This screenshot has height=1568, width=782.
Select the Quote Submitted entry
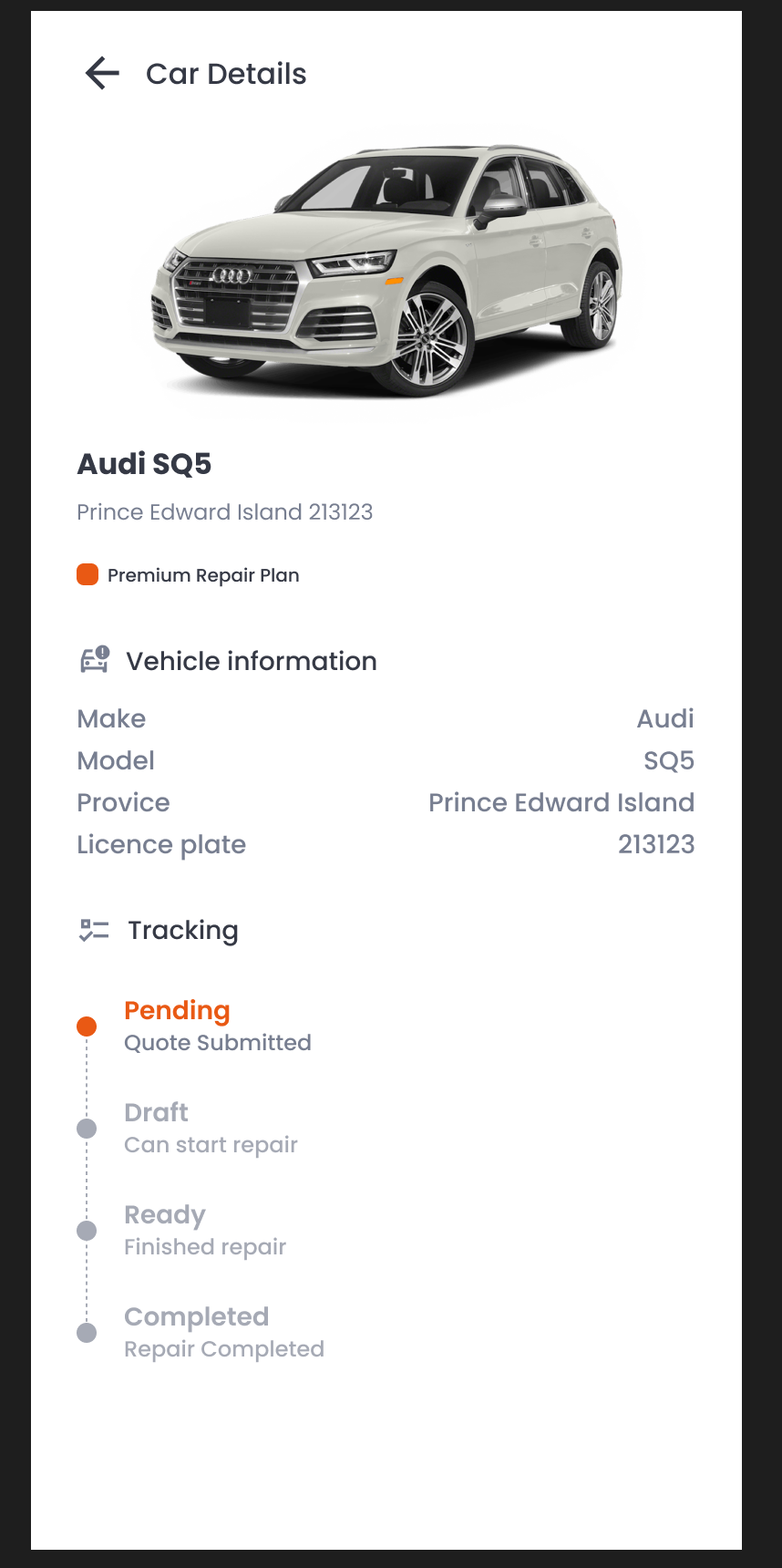pos(217,1042)
